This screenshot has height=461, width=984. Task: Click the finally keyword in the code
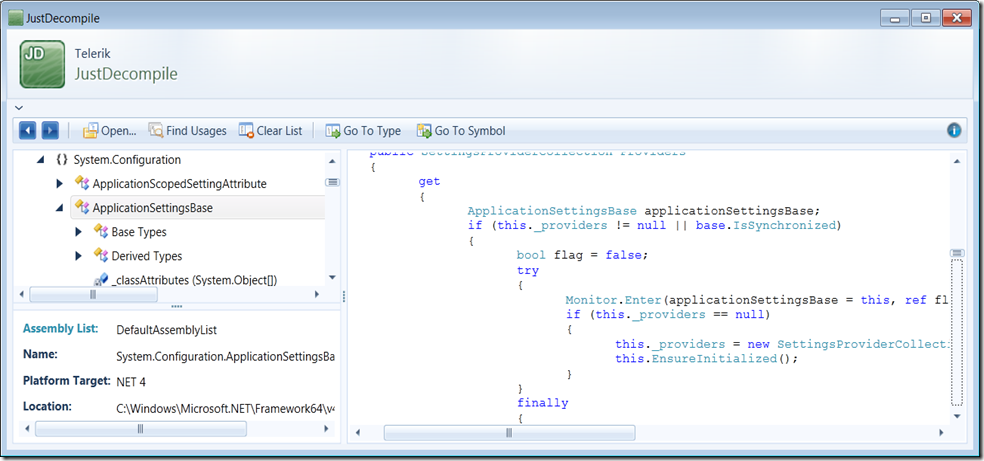(x=543, y=403)
